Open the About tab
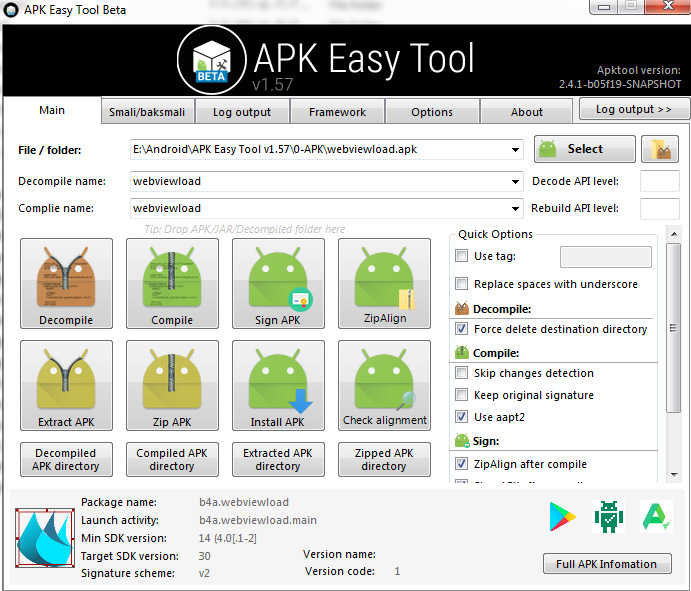The height and width of the screenshot is (591, 691). pyautogui.click(x=527, y=112)
